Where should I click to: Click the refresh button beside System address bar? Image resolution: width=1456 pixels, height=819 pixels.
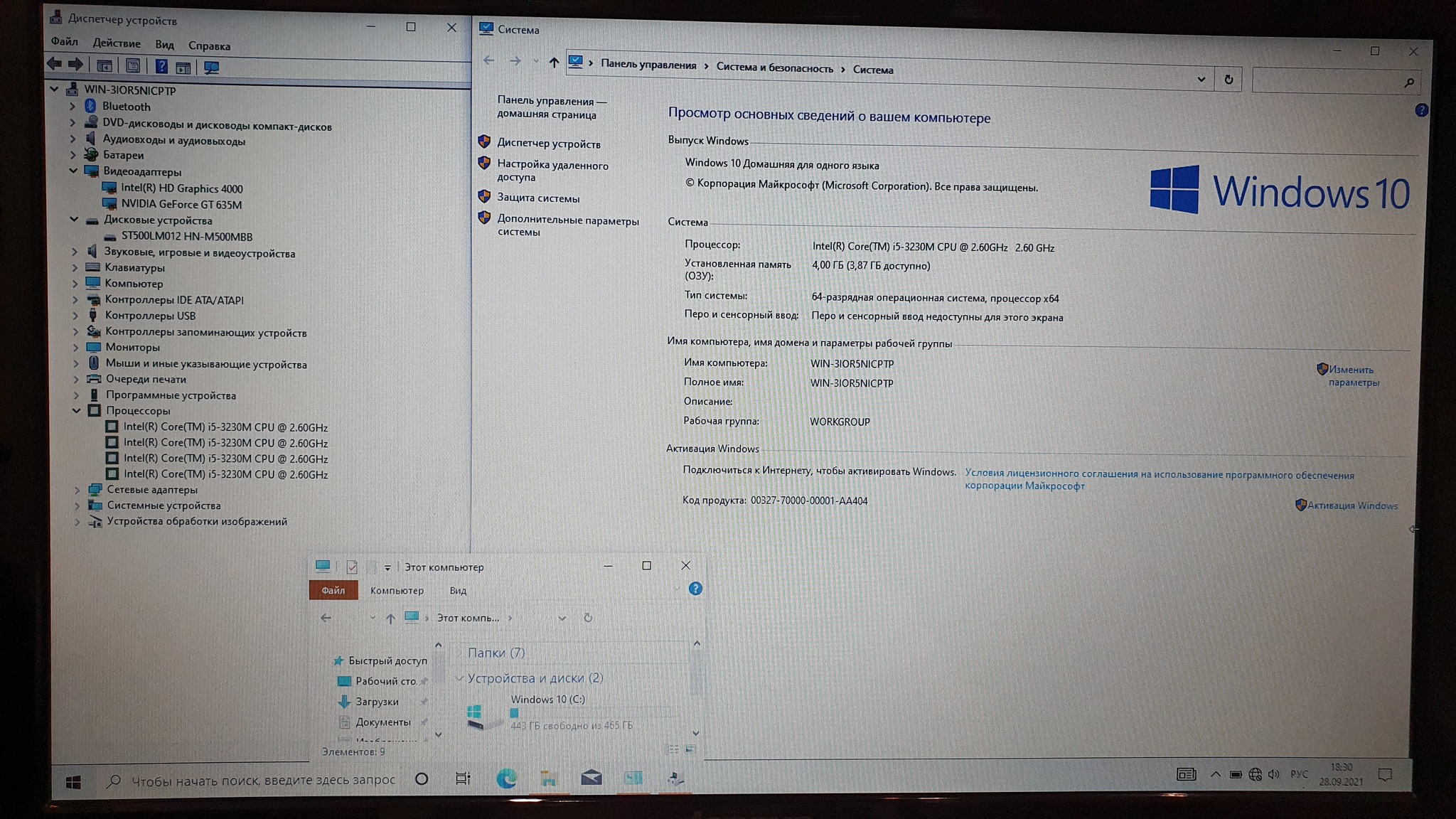click(x=1228, y=80)
